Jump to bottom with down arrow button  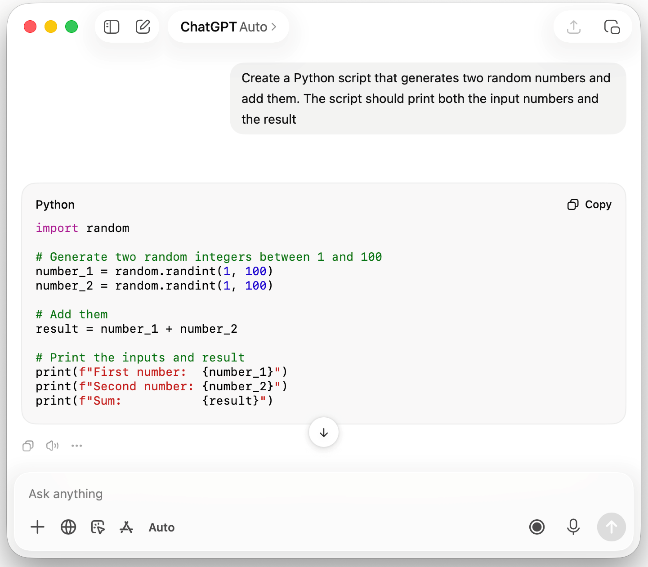click(324, 433)
